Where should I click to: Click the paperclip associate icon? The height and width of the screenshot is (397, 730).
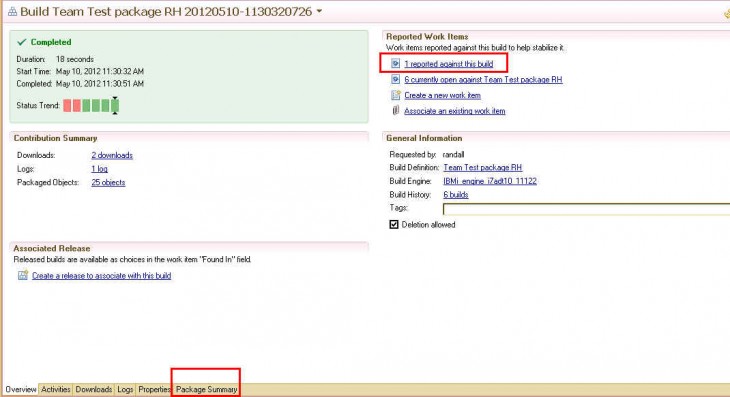[x=395, y=110]
